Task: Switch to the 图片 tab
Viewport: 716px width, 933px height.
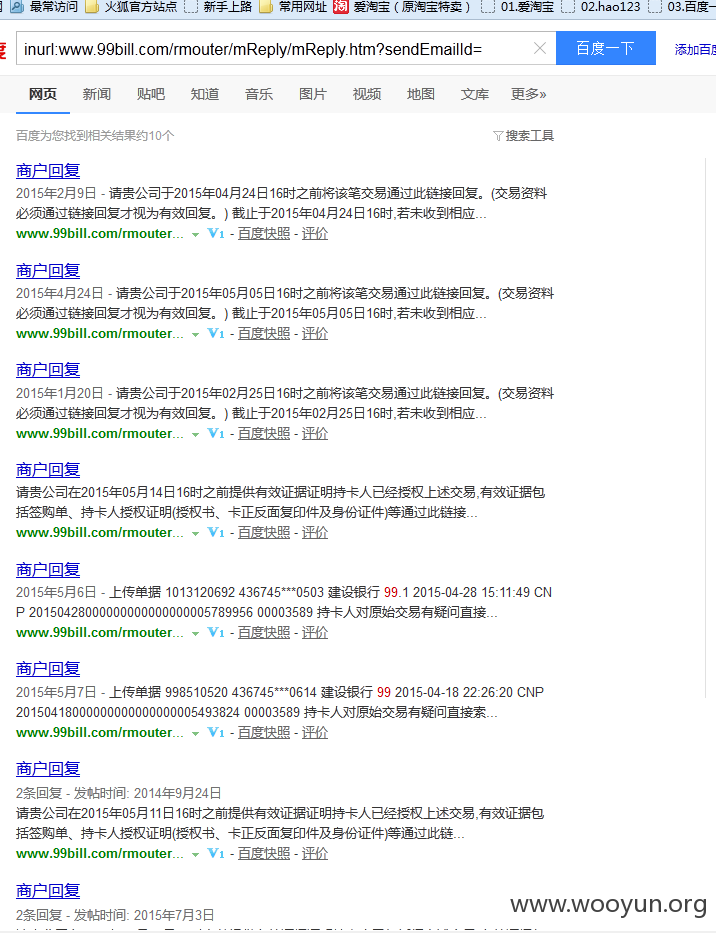Action: [312, 94]
